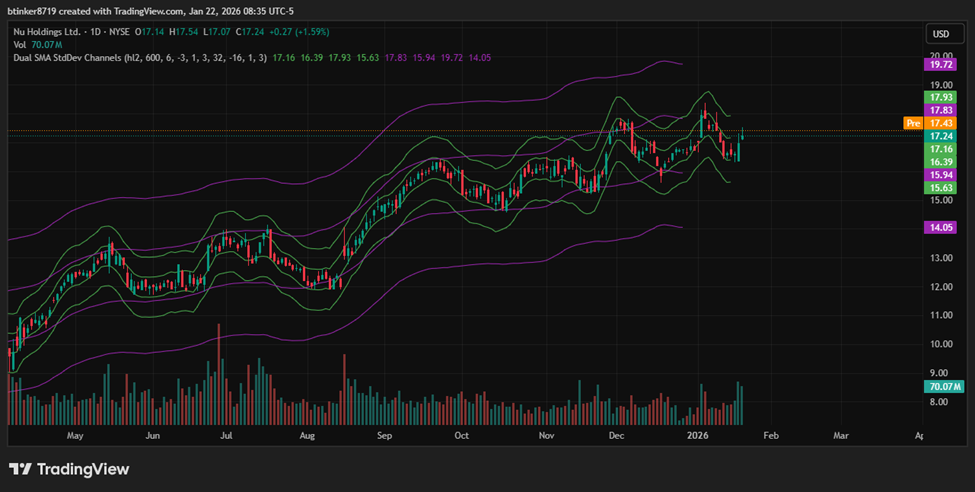Click the TradingView logo icon
Viewport: 975px width, 492px height.
click(x=21, y=469)
